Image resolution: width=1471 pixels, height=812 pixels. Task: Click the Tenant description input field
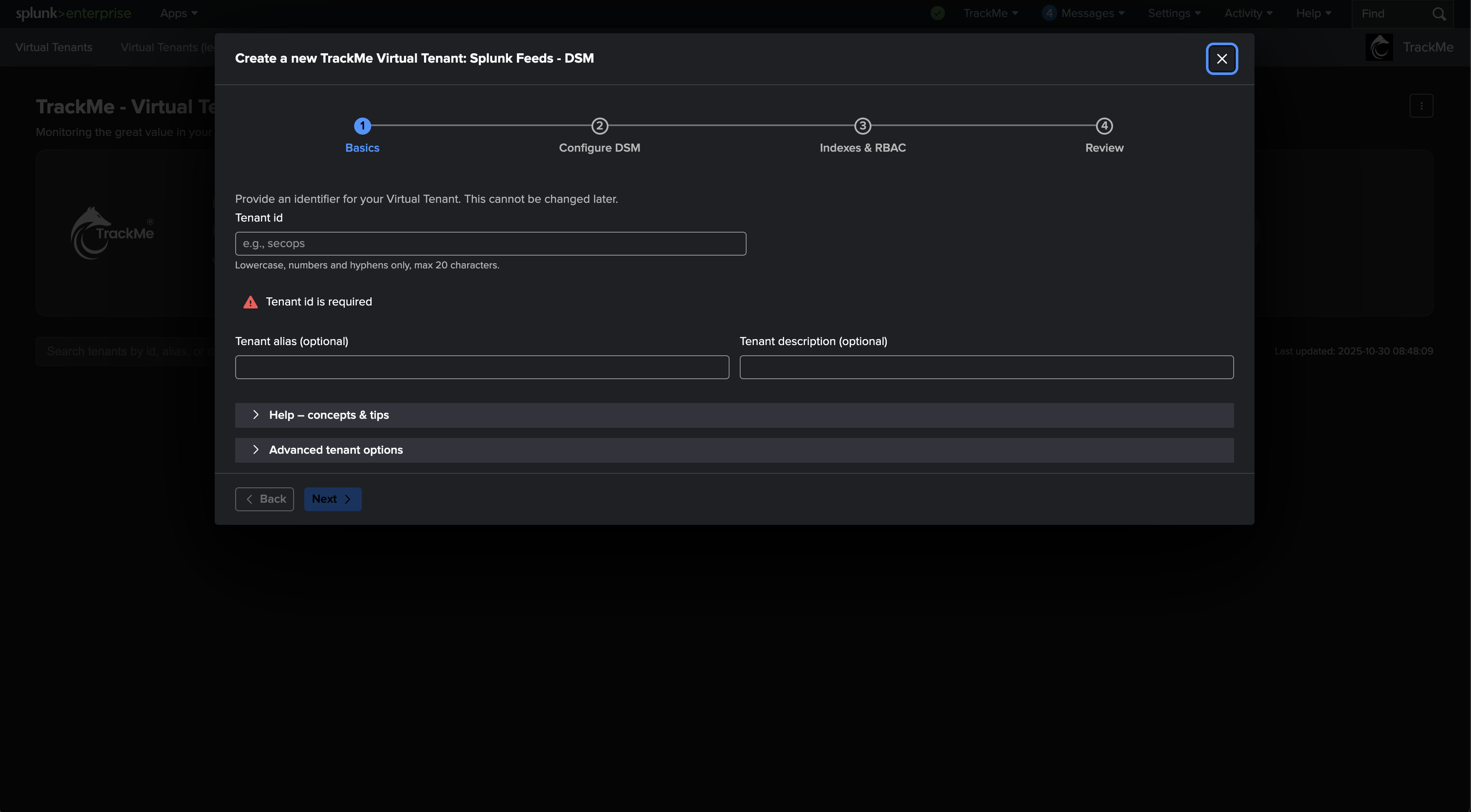click(x=986, y=367)
